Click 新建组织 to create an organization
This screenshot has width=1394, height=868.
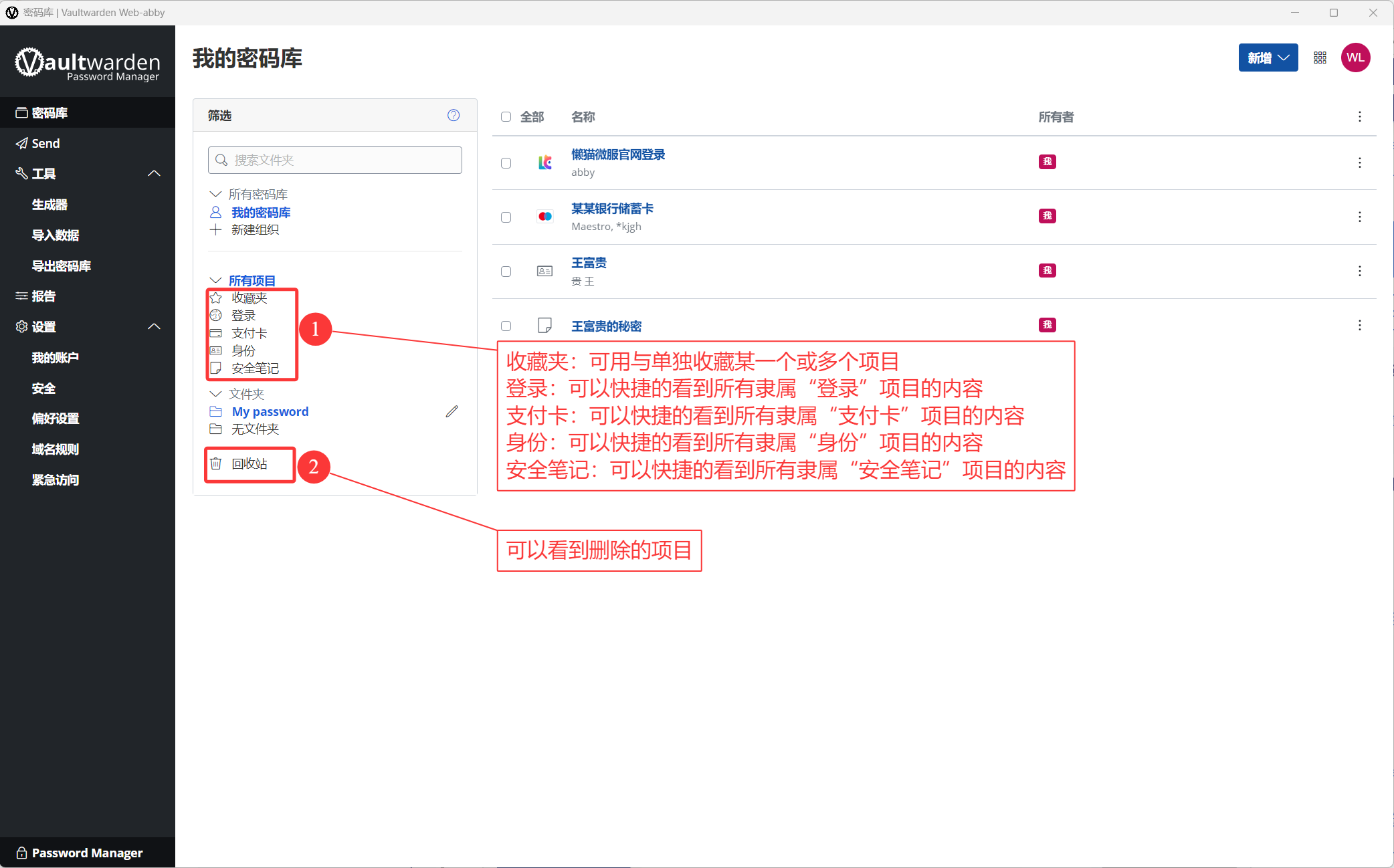(255, 230)
